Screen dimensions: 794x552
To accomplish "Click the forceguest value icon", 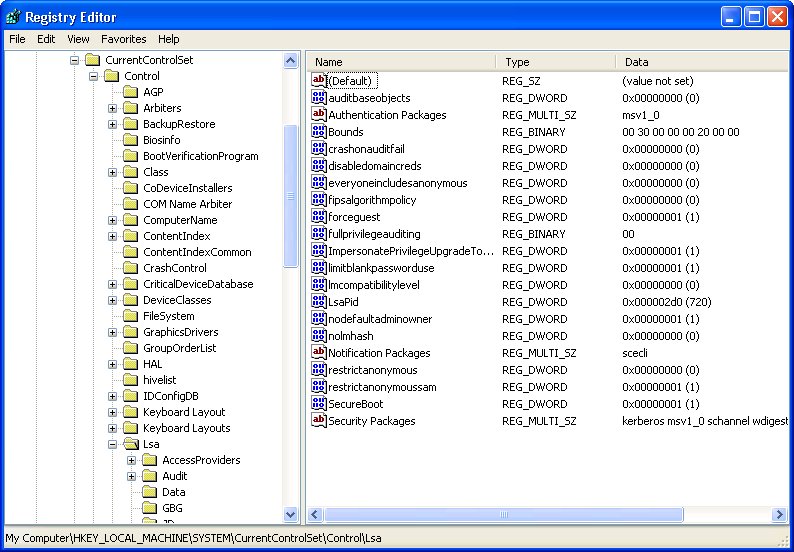I will (319, 217).
